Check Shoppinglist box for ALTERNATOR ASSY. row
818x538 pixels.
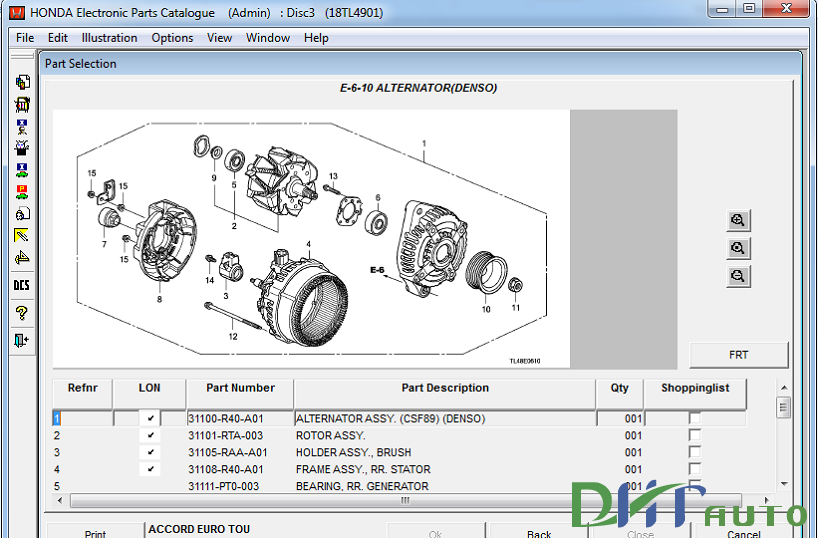pos(694,418)
